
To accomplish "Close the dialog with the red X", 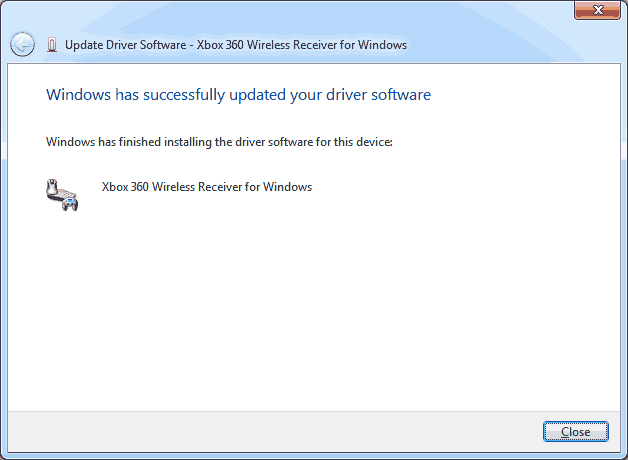I will (597, 10).
